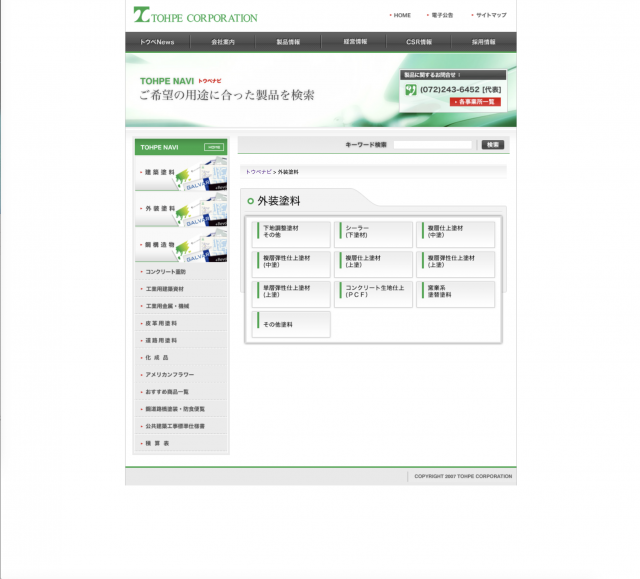
Task: Open the 製品情報 menu item
Action: (288, 42)
